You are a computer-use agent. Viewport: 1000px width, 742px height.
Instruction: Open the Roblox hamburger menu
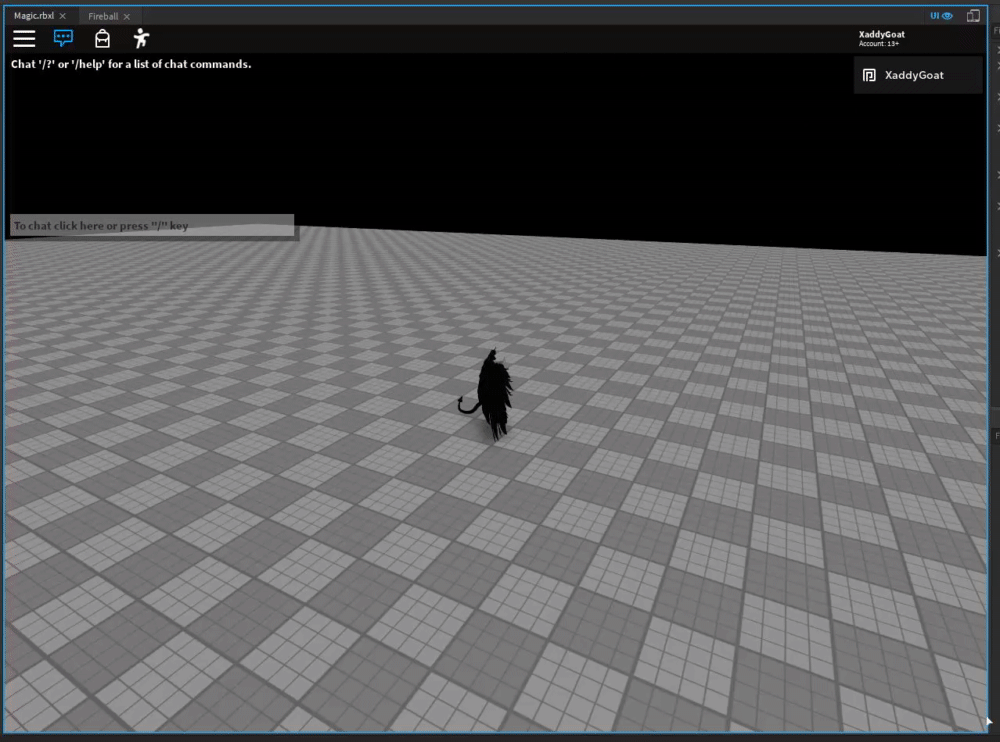pyautogui.click(x=24, y=39)
